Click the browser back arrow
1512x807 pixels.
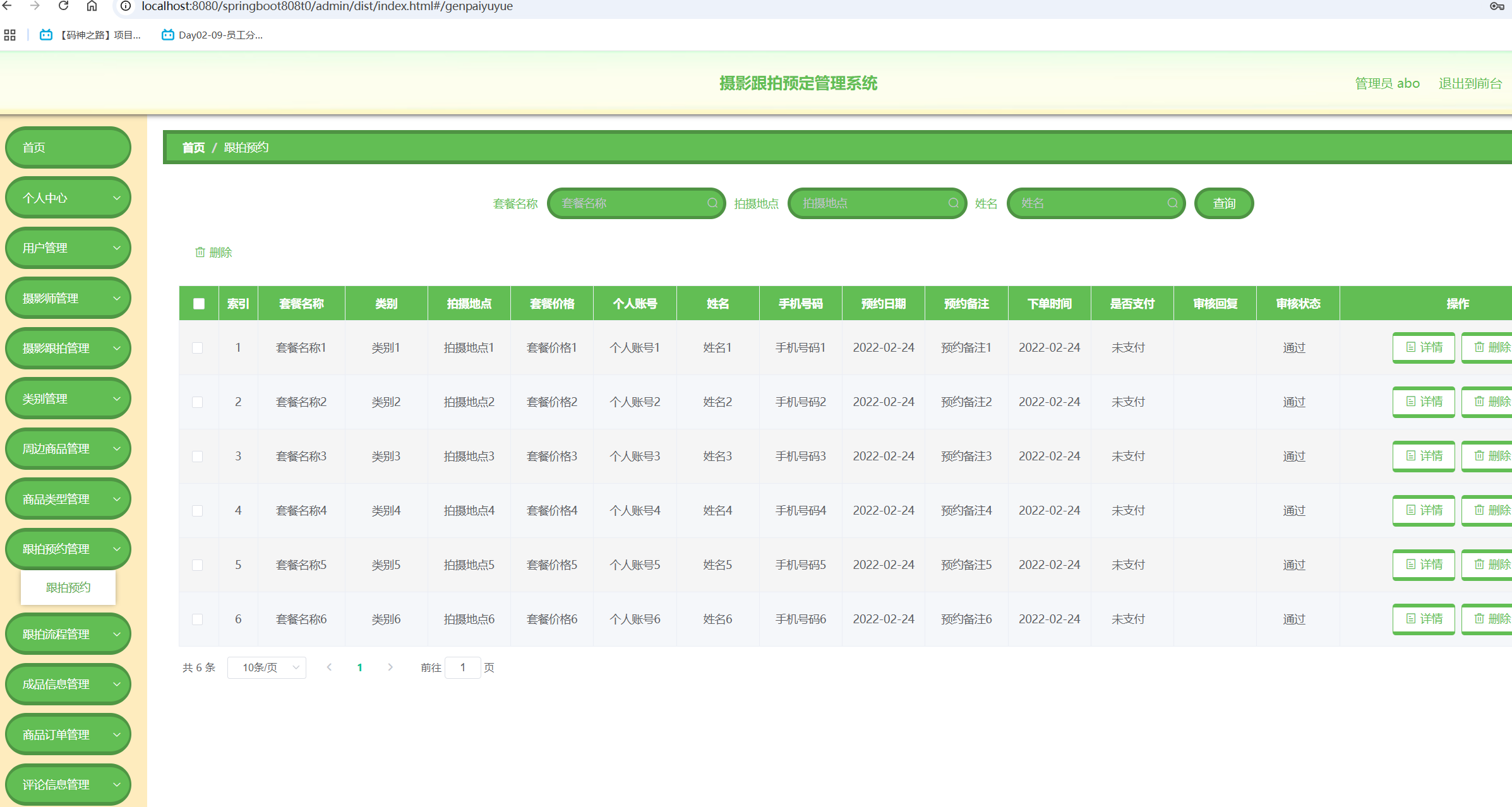click(x=8, y=6)
